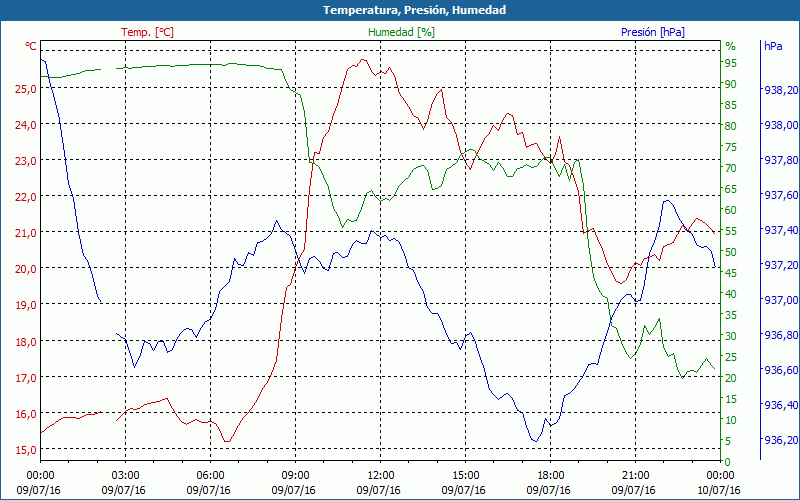This screenshot has width=800, height=500.
Task: Click time axis label "06:00"
Action: point(210,476)
